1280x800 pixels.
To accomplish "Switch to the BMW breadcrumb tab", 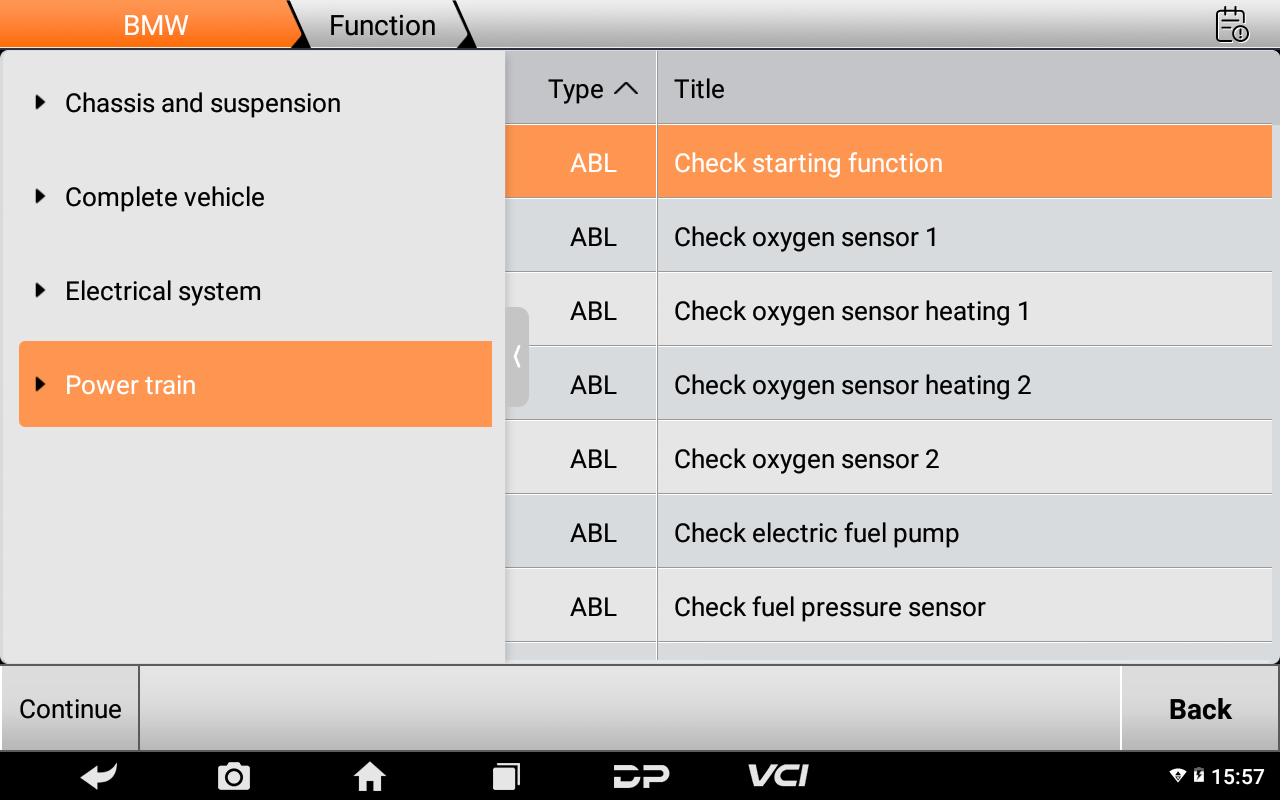I will (155, 25).
